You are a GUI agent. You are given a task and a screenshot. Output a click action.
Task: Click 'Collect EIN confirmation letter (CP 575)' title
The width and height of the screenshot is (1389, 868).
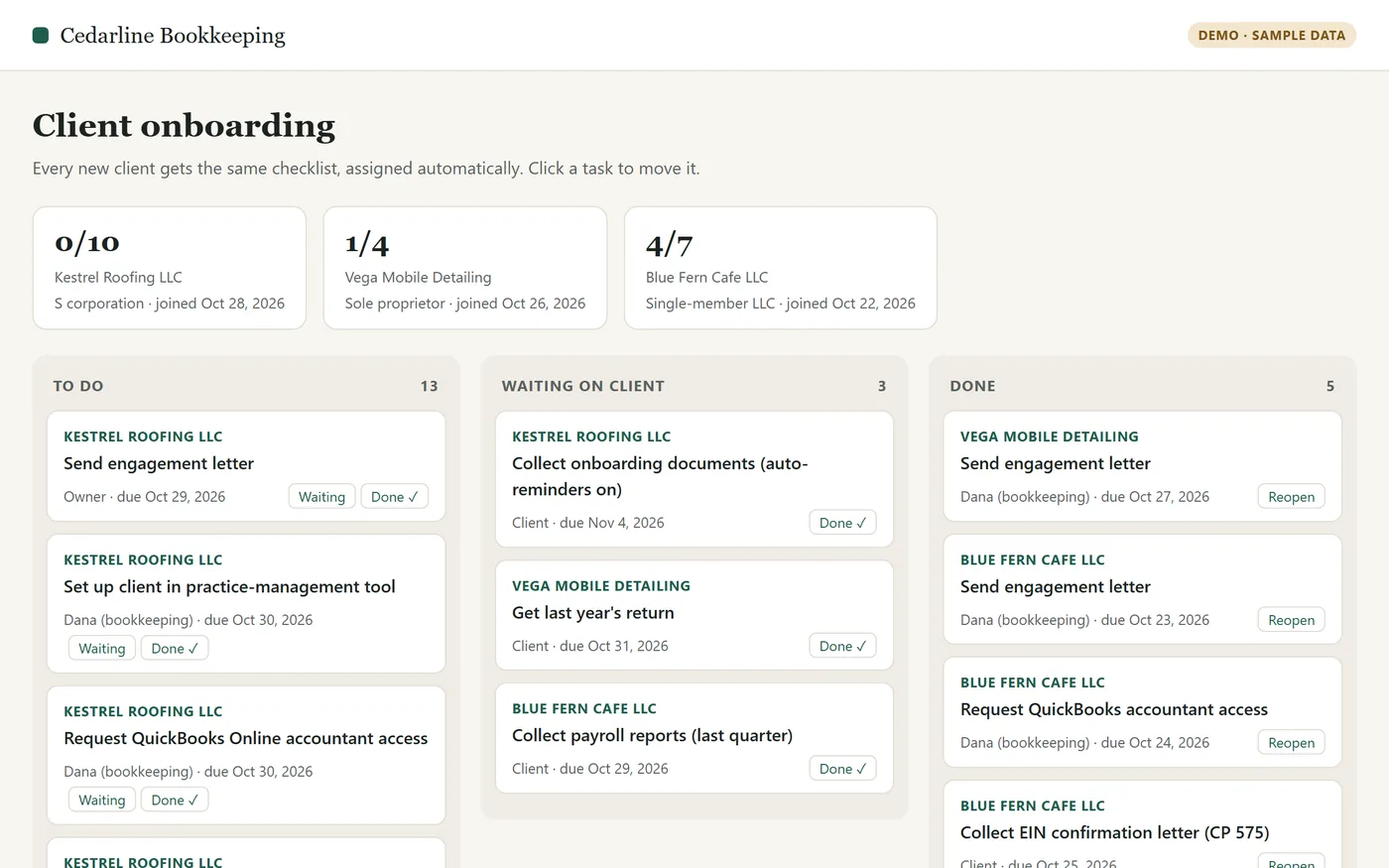point(1114,833)
